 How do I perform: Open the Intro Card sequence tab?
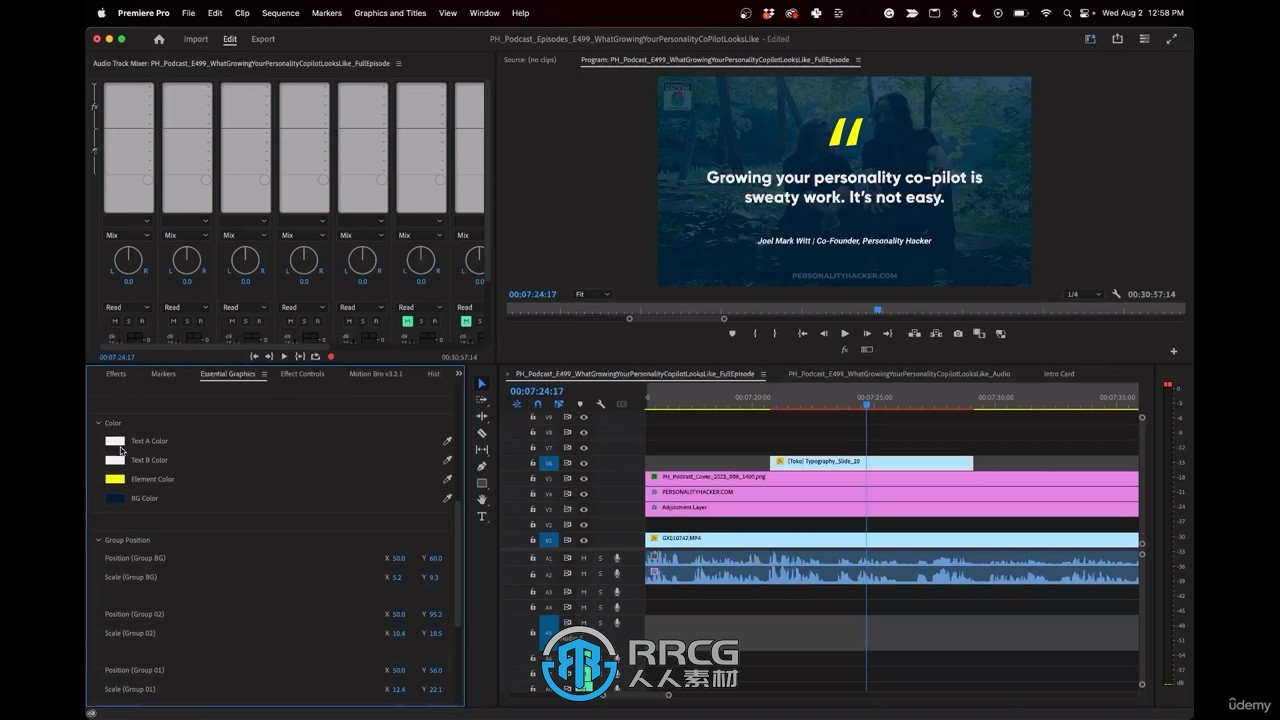[1059, 374]
